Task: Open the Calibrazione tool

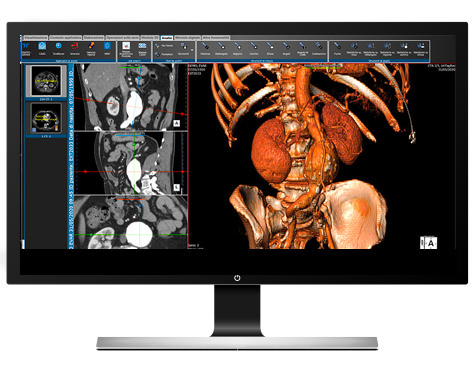Action: pos(319,49)
